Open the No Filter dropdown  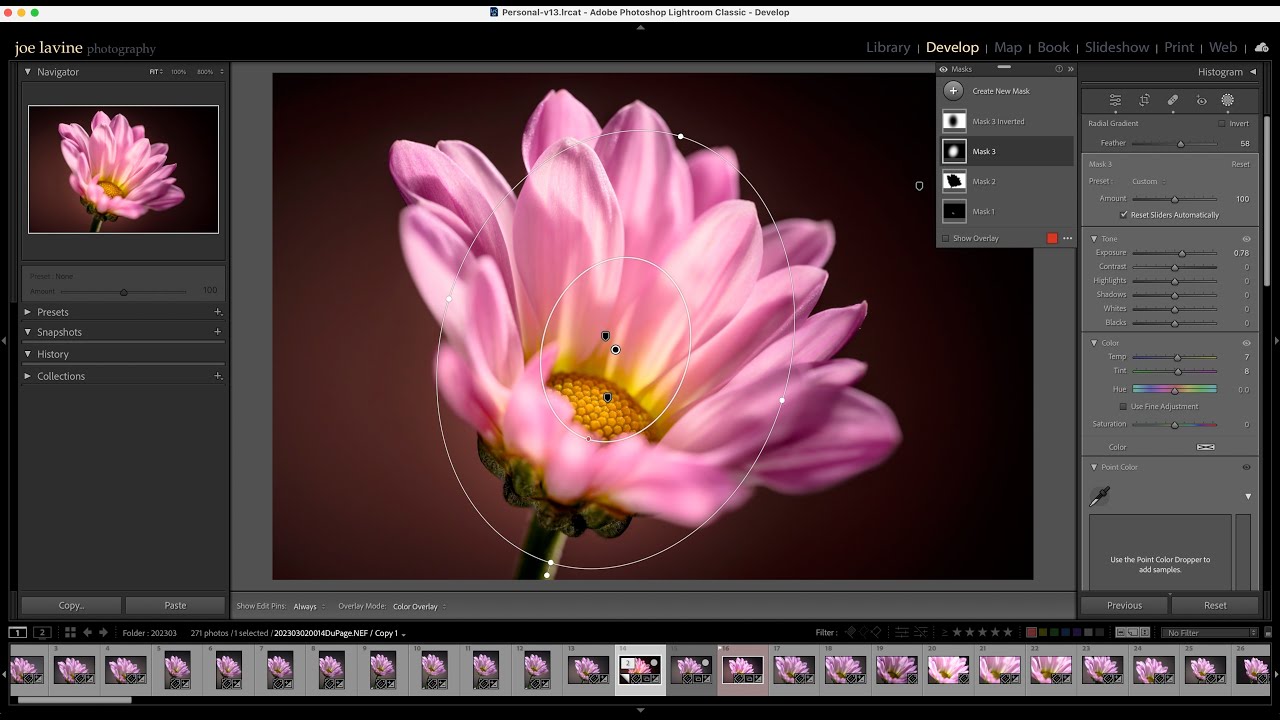tap(1210, 632)
